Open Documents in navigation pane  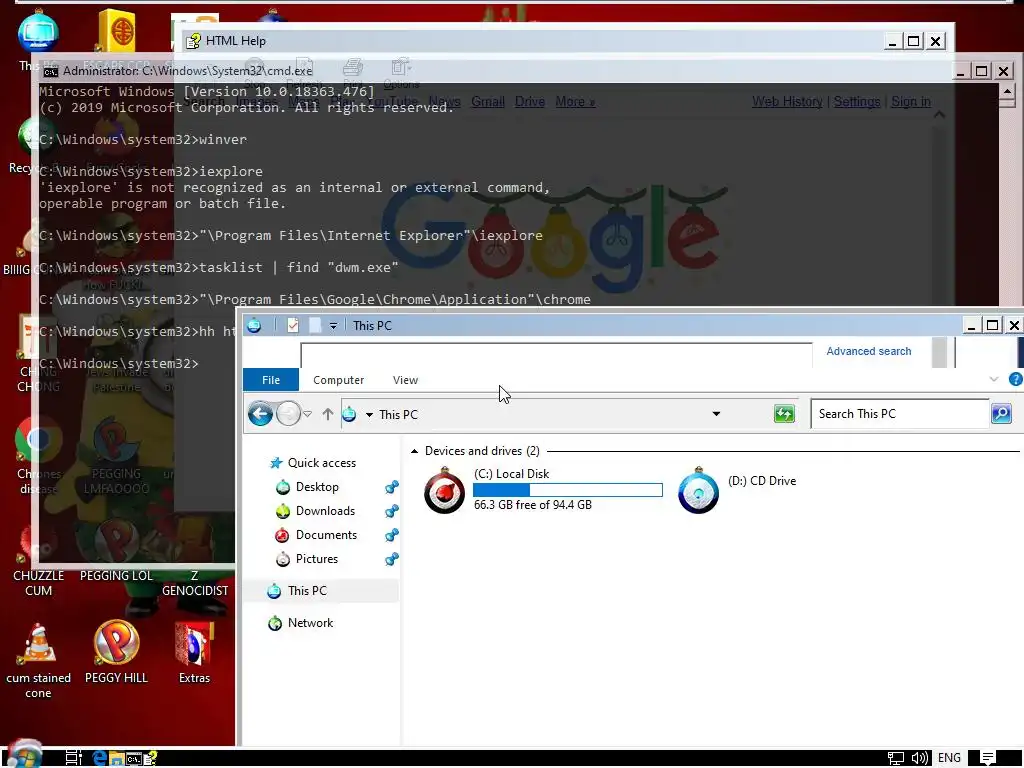pyautogui.click(x=317, y=535)
